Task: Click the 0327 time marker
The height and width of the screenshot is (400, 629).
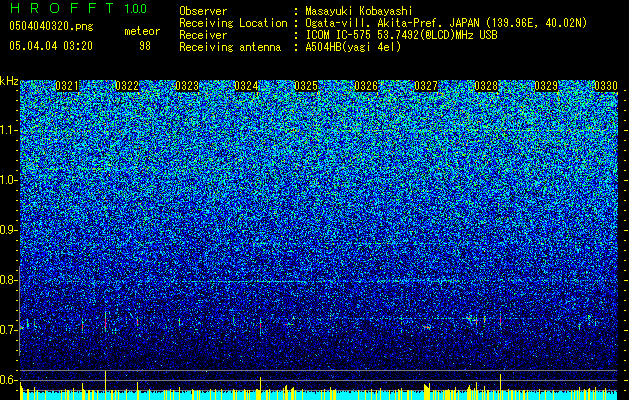Action: (426, 86)
